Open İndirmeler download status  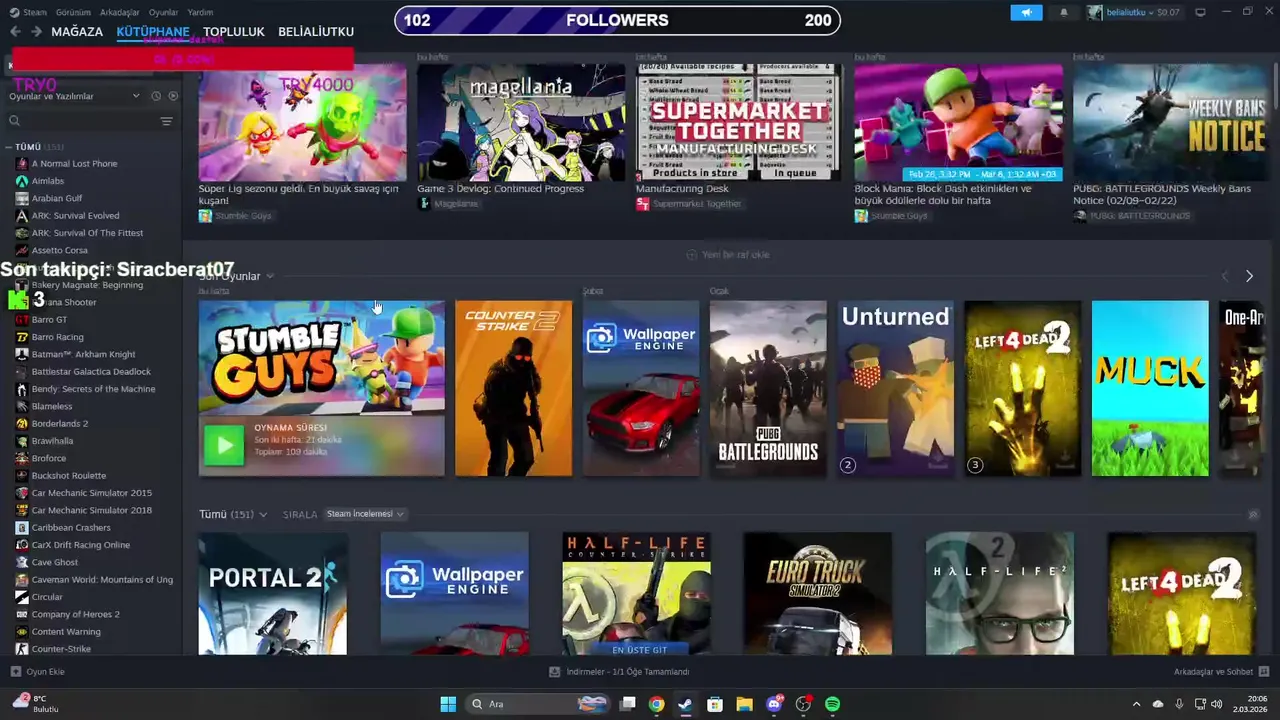(619, 672)
